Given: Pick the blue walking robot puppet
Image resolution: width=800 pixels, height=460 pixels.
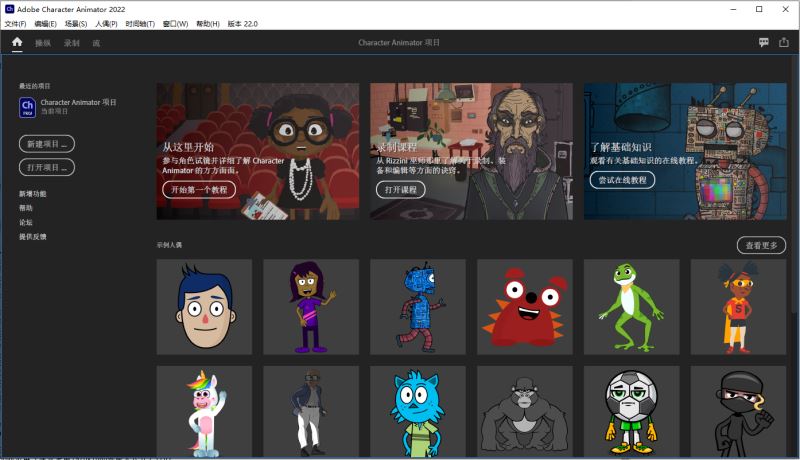Looking at the screenshot, I should pos(418,307).
